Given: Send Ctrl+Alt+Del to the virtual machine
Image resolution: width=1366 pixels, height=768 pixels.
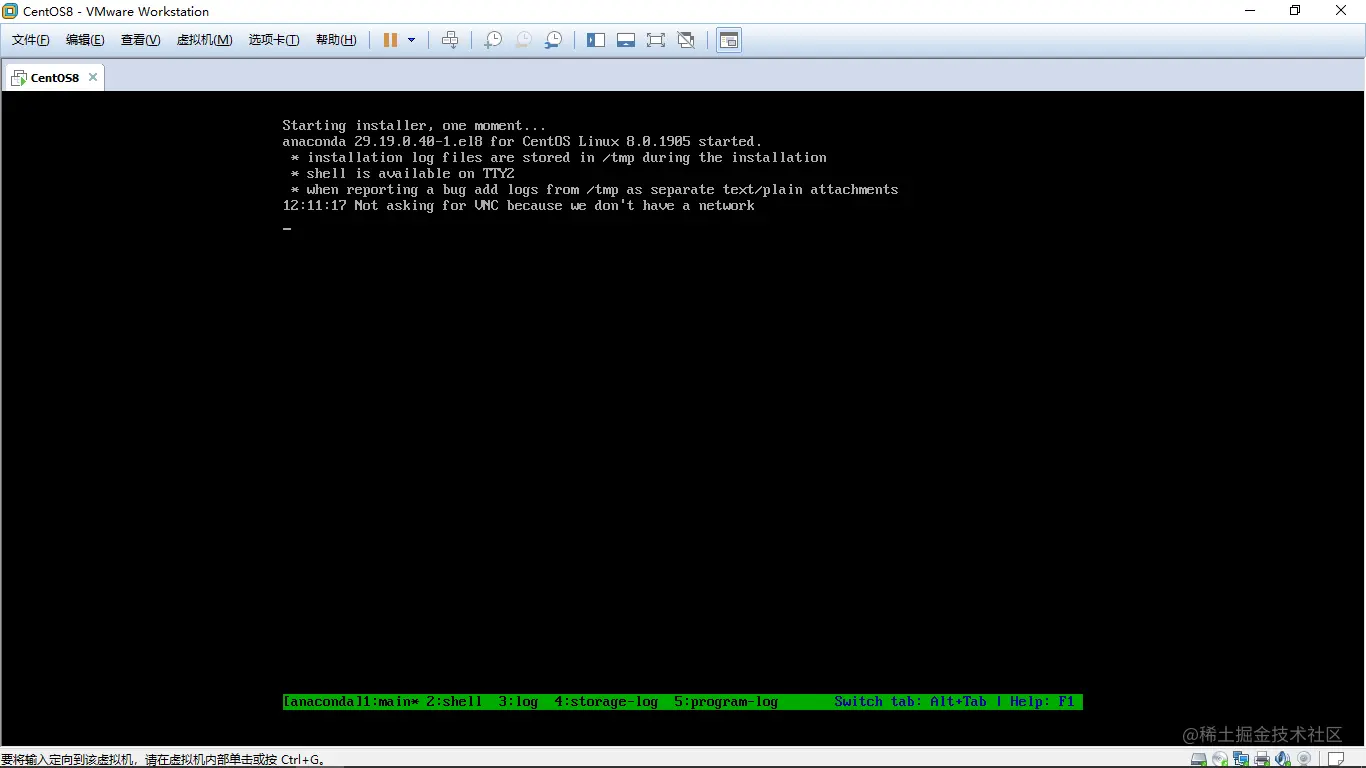Looking at the screenshot, I should tap(450, 40).
